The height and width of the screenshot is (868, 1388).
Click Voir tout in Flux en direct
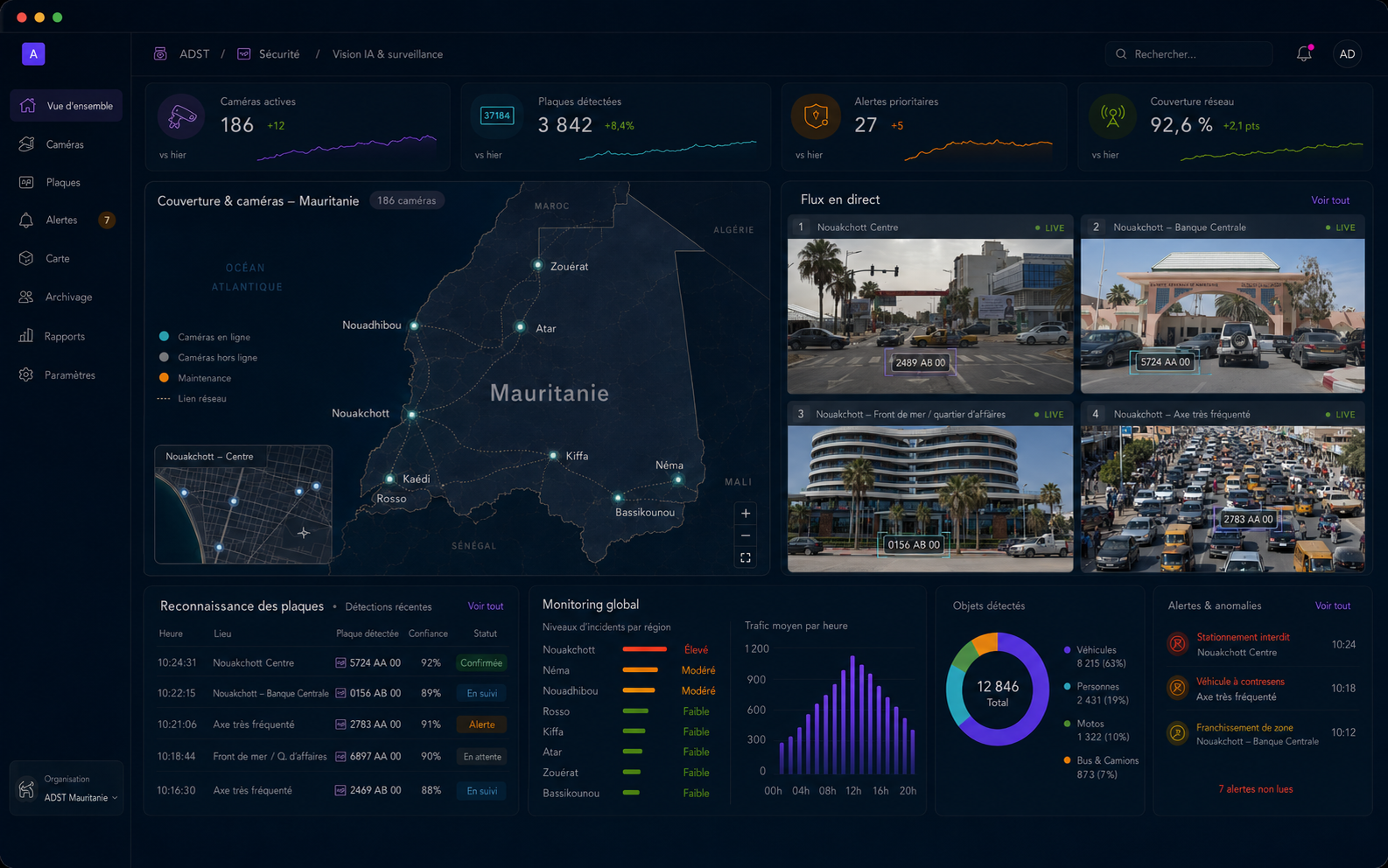coord(1330,200)
